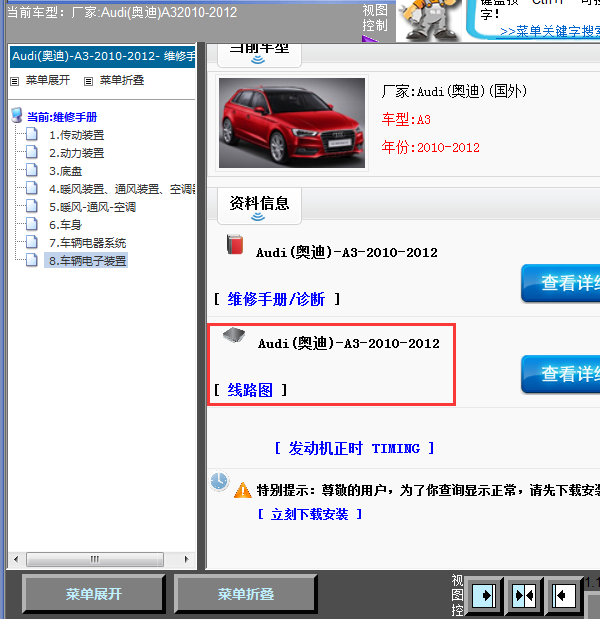
Task: Click the clock icon near the warning
Action: pos(219,481)
